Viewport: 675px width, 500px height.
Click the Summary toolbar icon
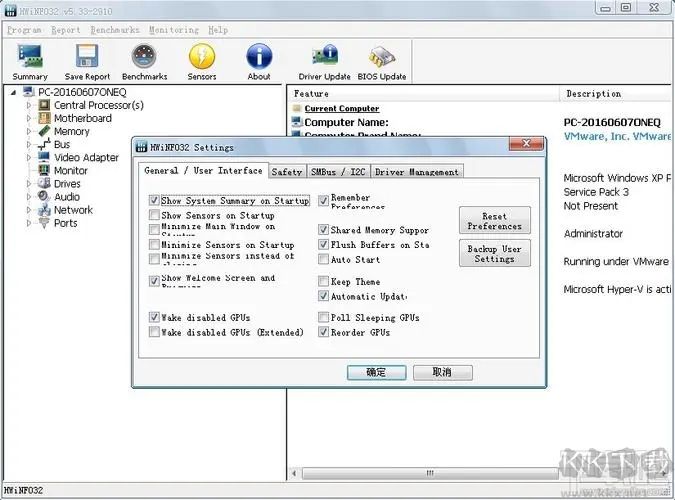30,61
